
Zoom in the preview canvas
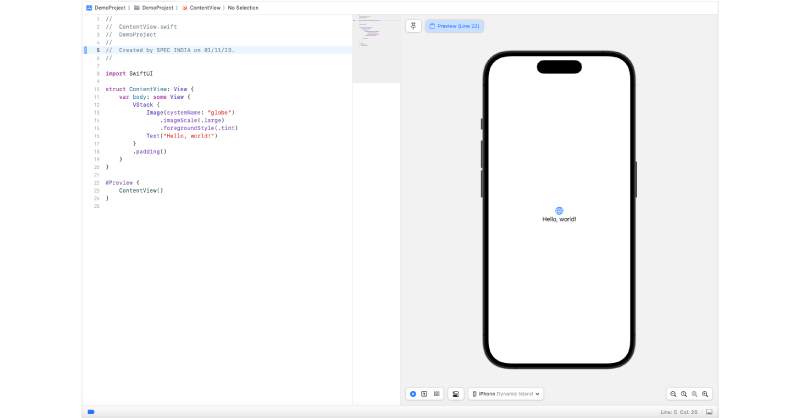[x=705, y=394]
